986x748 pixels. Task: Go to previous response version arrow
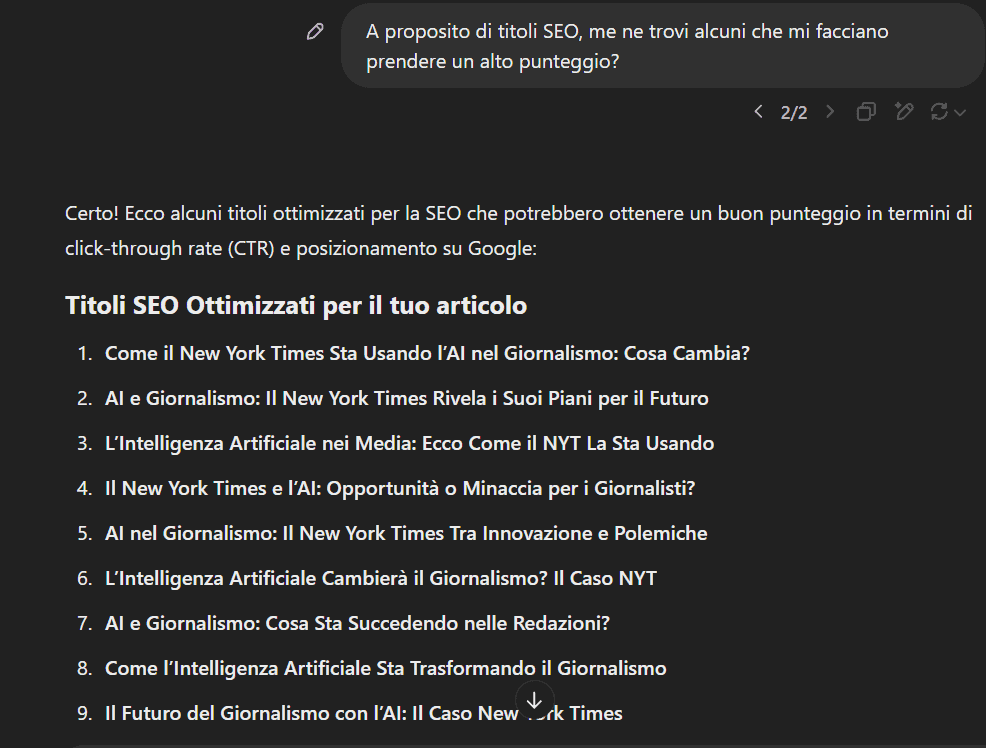[758, 112]
